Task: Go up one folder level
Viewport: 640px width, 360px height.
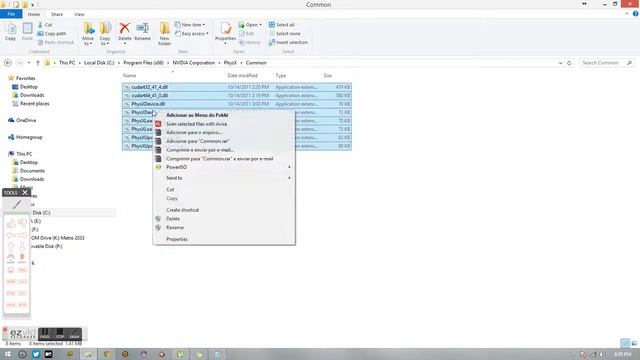Action: [x=38, y=63]
